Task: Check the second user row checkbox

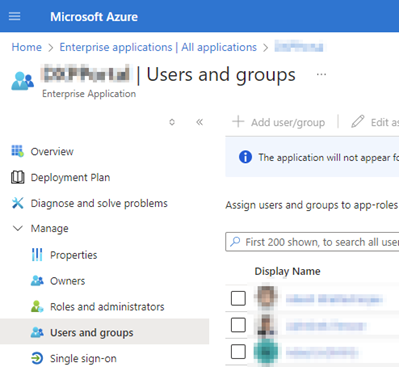Action: tap(238, 325)
